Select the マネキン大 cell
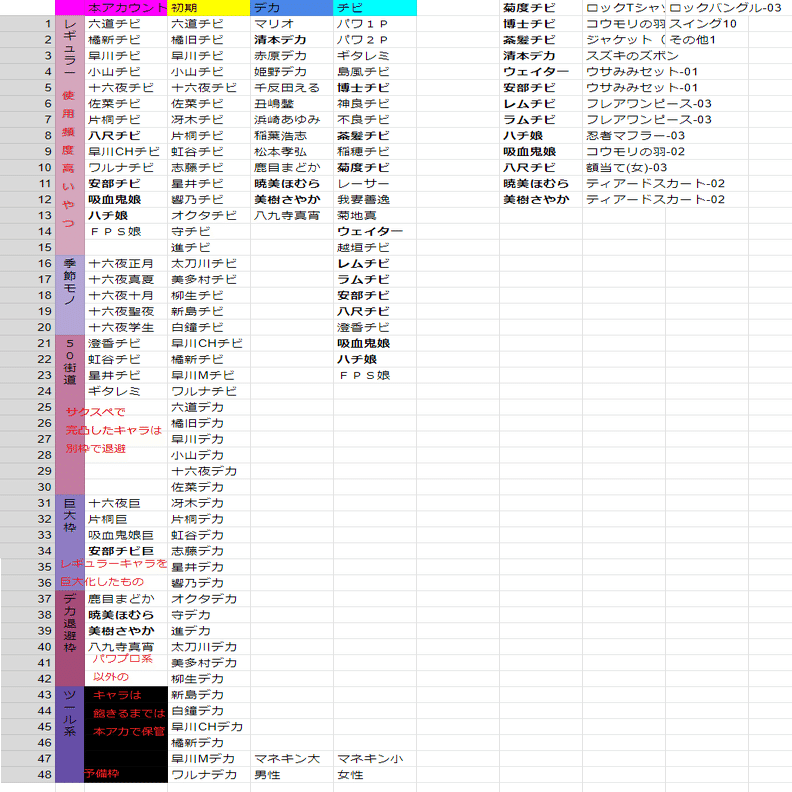The height and width of the screenshot is (792, 792). click(291, 759)
